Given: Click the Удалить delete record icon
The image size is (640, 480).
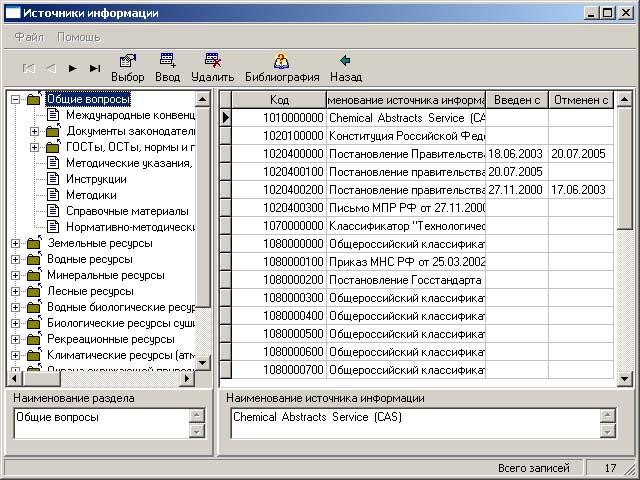Looking at the screenshot, I should (212, 61).
